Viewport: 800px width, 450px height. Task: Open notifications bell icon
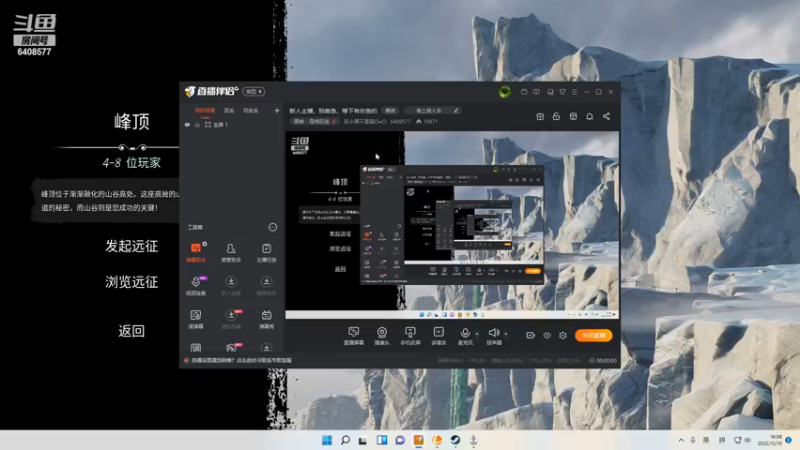click(589, 116)
